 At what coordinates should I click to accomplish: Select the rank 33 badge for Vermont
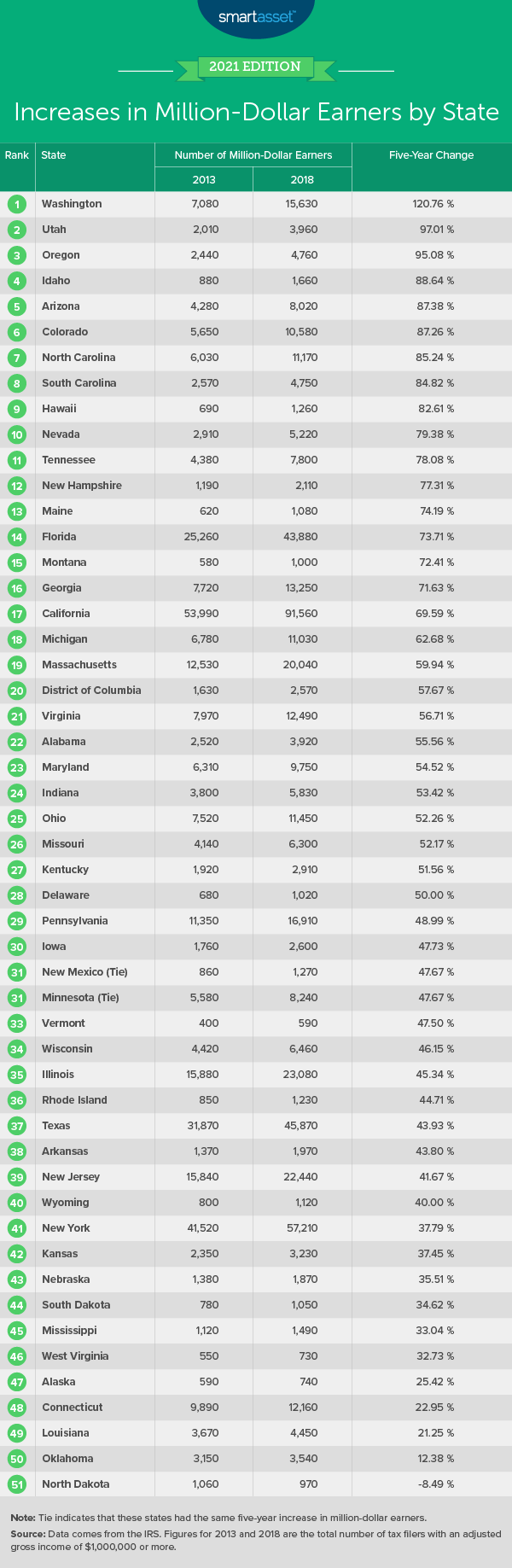click(x=17, y=1023)
